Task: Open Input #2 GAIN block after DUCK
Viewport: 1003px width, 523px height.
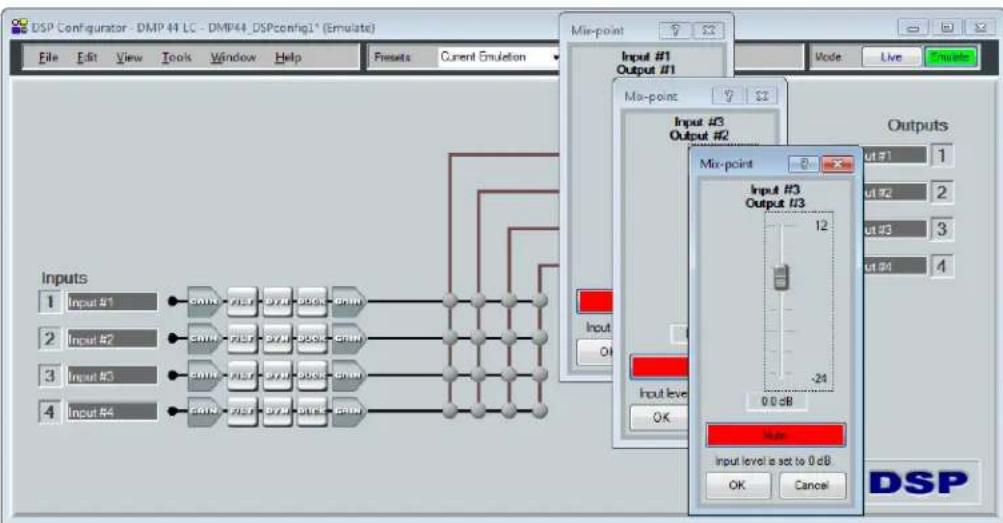Action: 349,338
